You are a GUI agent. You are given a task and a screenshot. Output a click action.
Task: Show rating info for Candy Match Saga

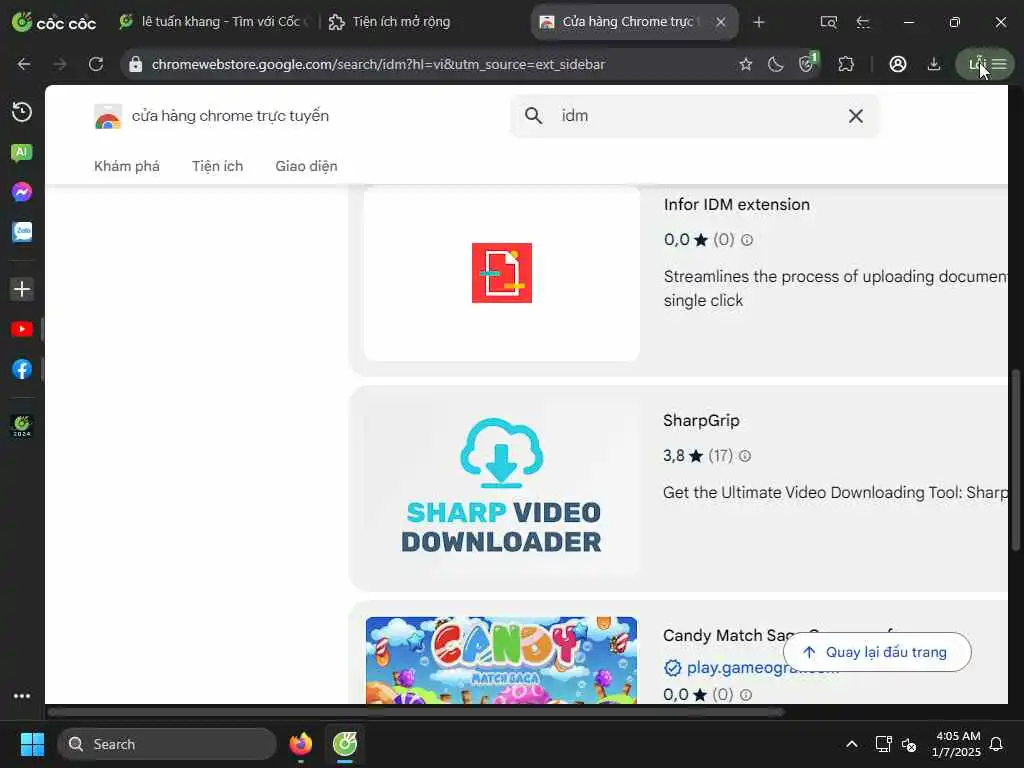pos(746,695)
